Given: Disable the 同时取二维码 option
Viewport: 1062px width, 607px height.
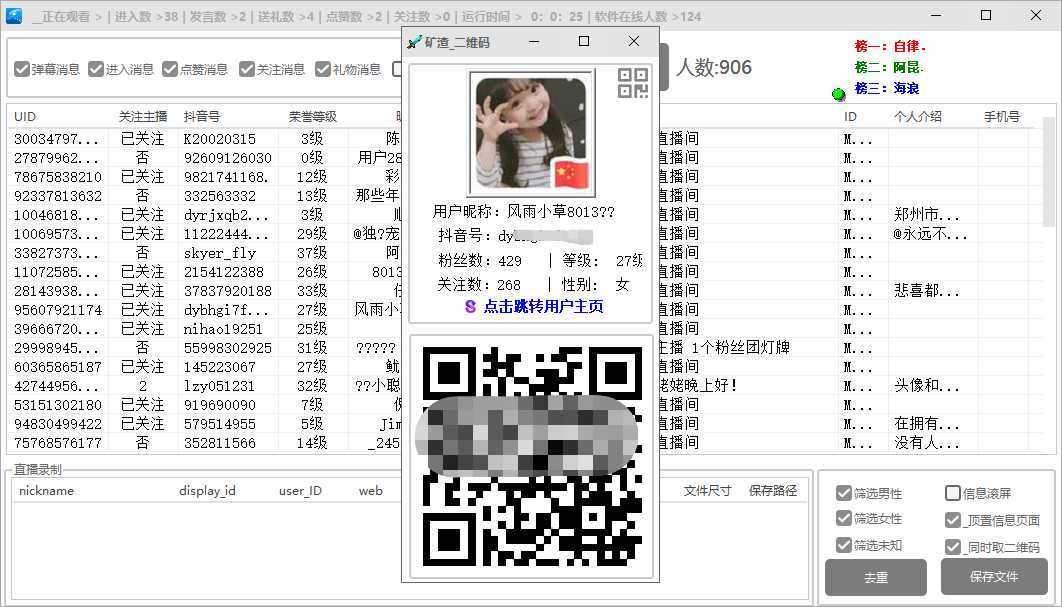Looking at the screenshot, I should [x=952, y=545].
